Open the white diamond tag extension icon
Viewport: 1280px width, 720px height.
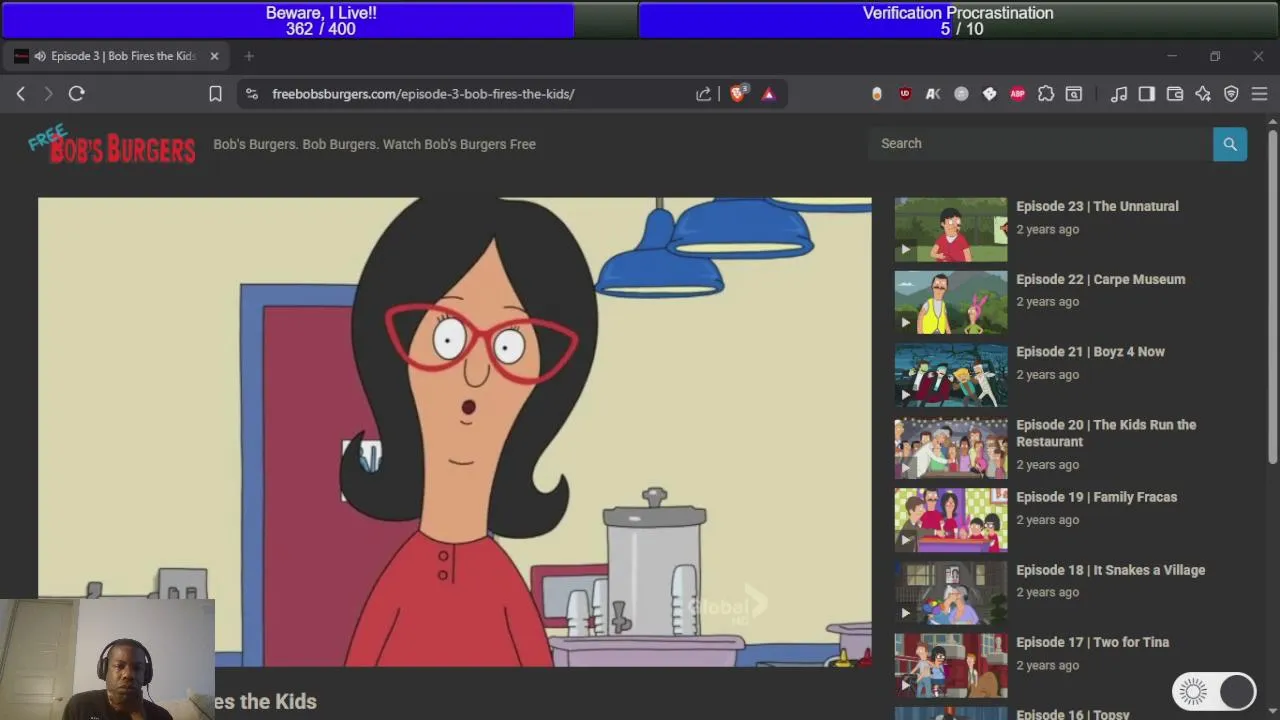pyautogui.click(x=989, y=94)
